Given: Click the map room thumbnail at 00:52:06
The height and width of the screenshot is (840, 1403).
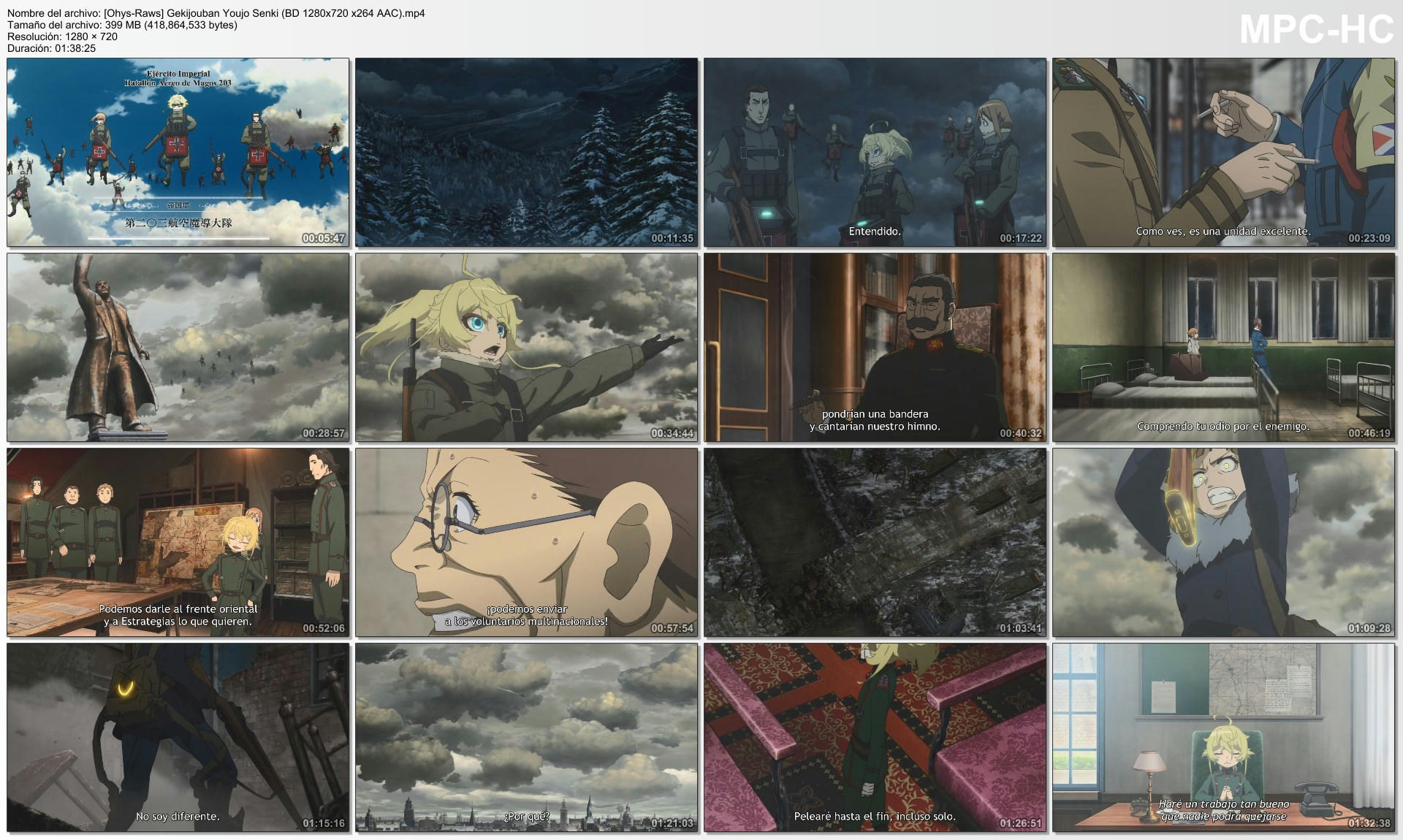Looking at the screenshot, I should pyautogui.click(x=178, y=542).
